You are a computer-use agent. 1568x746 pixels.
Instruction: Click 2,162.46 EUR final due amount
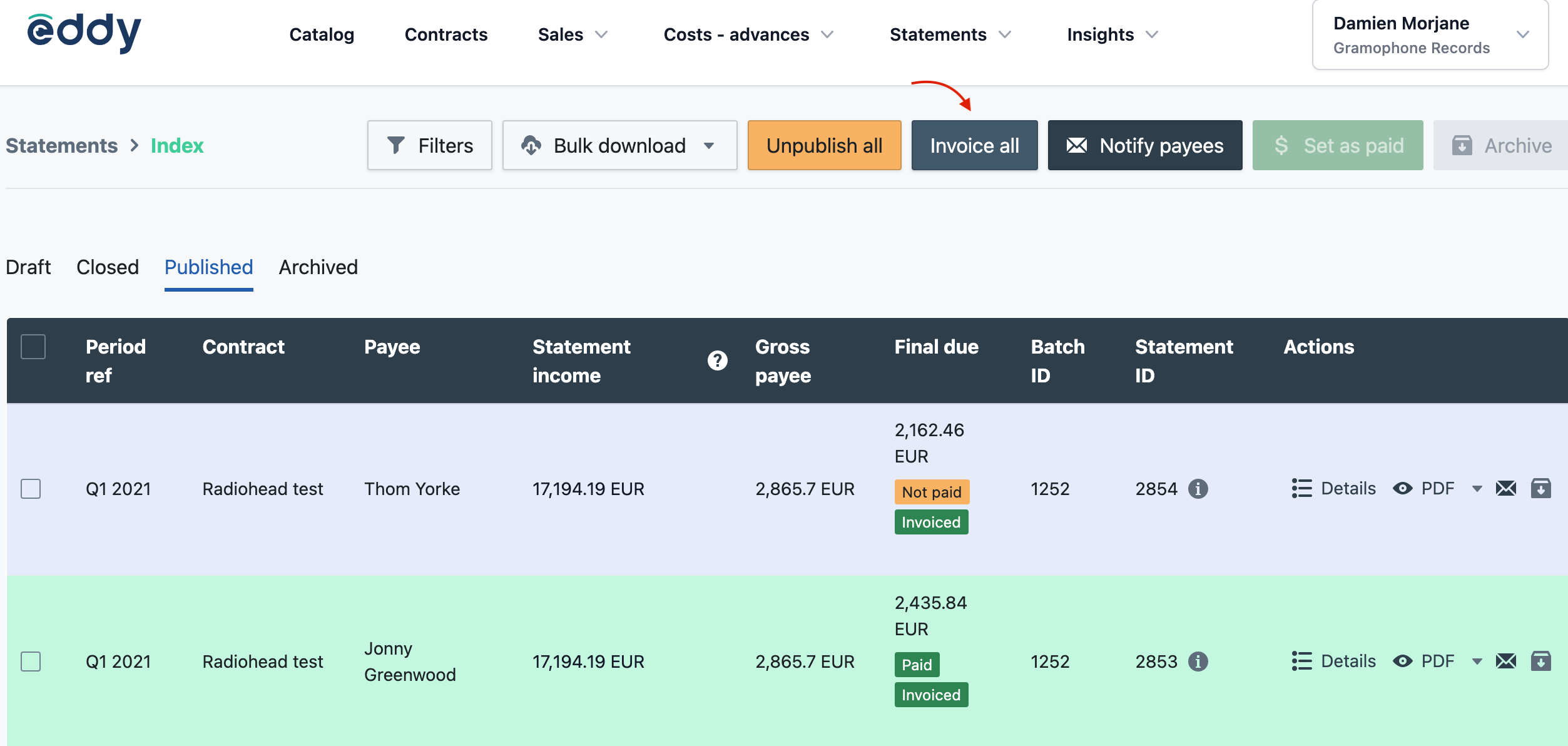(x=929, y=443)
